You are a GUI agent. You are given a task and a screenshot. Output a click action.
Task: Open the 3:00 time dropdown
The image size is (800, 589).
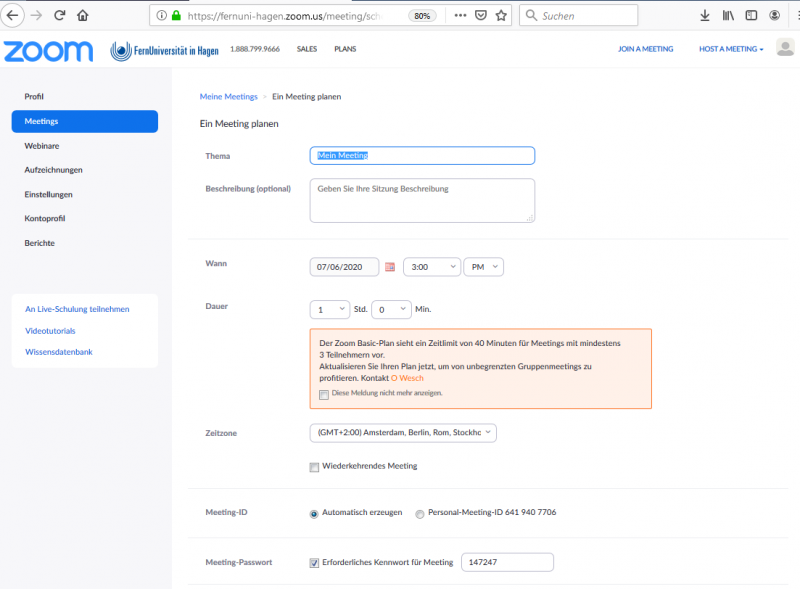point(432,267)
